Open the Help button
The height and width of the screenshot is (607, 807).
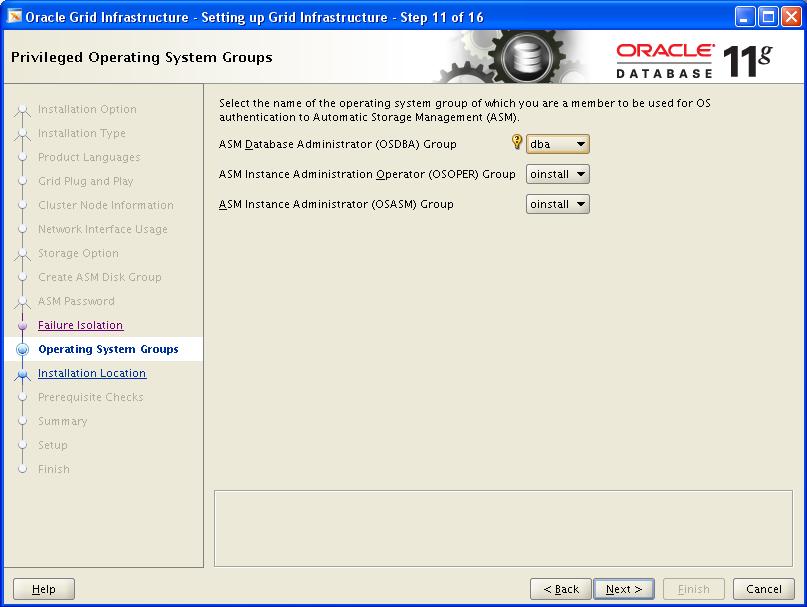pyautogui.click(x=44, y=589)
